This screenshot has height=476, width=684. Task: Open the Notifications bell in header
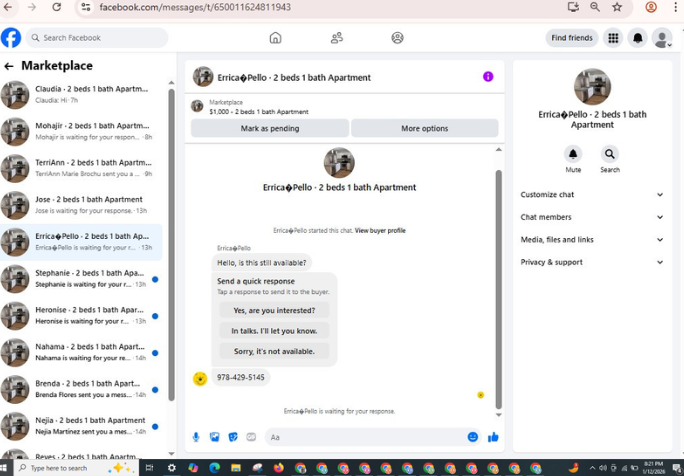pos(637,38)
